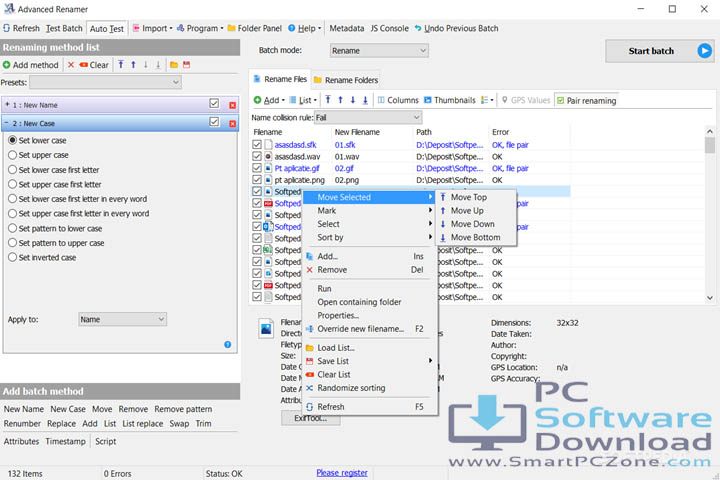Choose Randomize sorting
The height and width of the screenshot is (480, 720).
370,388
